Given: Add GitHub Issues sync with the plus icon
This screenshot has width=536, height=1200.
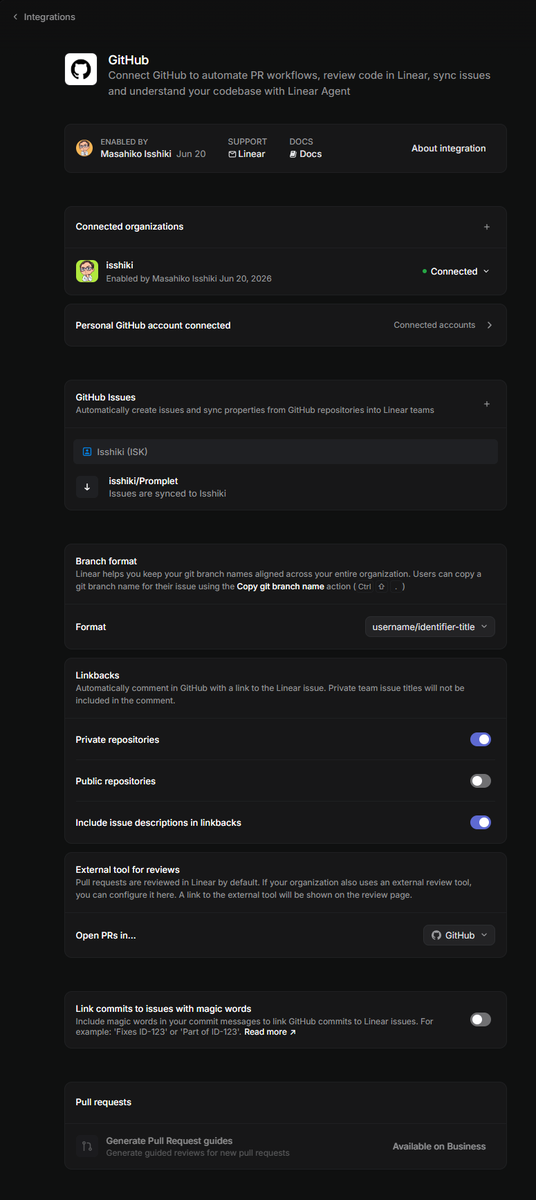Looking at the screenshot, I should point(487,404).
